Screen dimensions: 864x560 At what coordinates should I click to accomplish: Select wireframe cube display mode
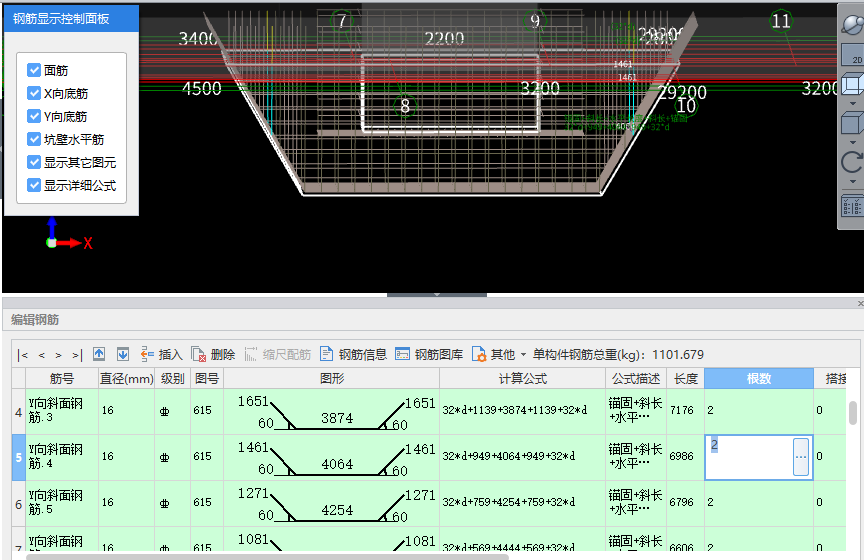852,85
